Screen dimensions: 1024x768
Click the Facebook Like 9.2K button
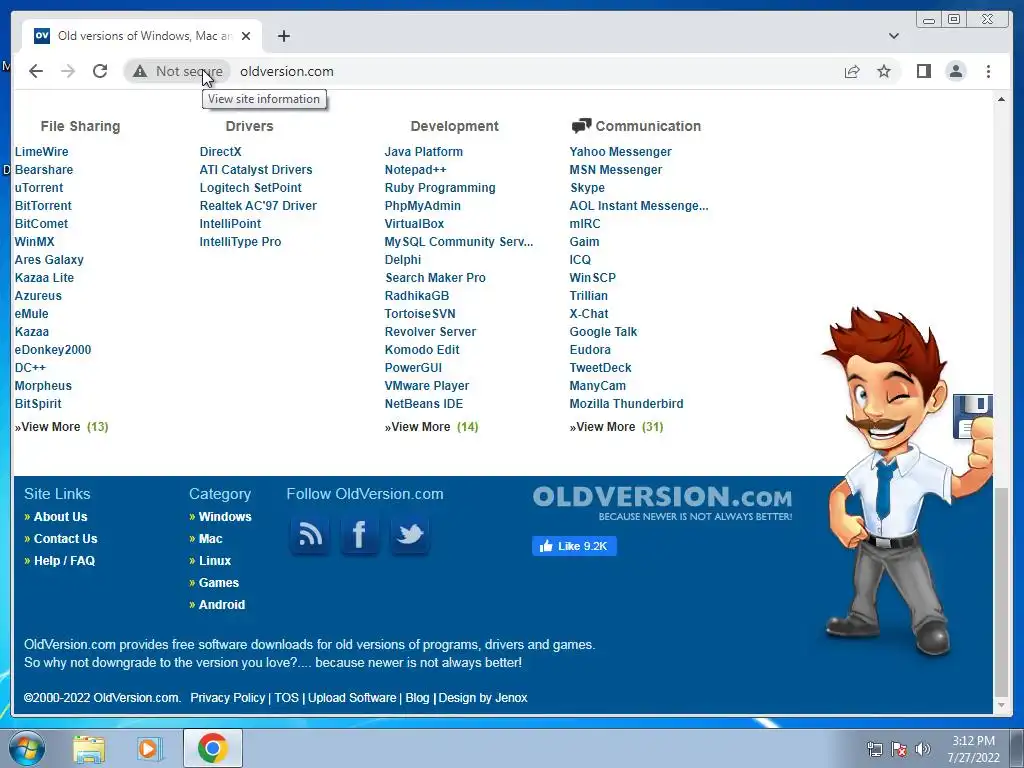pyautogui.click(x=574, y=546)
